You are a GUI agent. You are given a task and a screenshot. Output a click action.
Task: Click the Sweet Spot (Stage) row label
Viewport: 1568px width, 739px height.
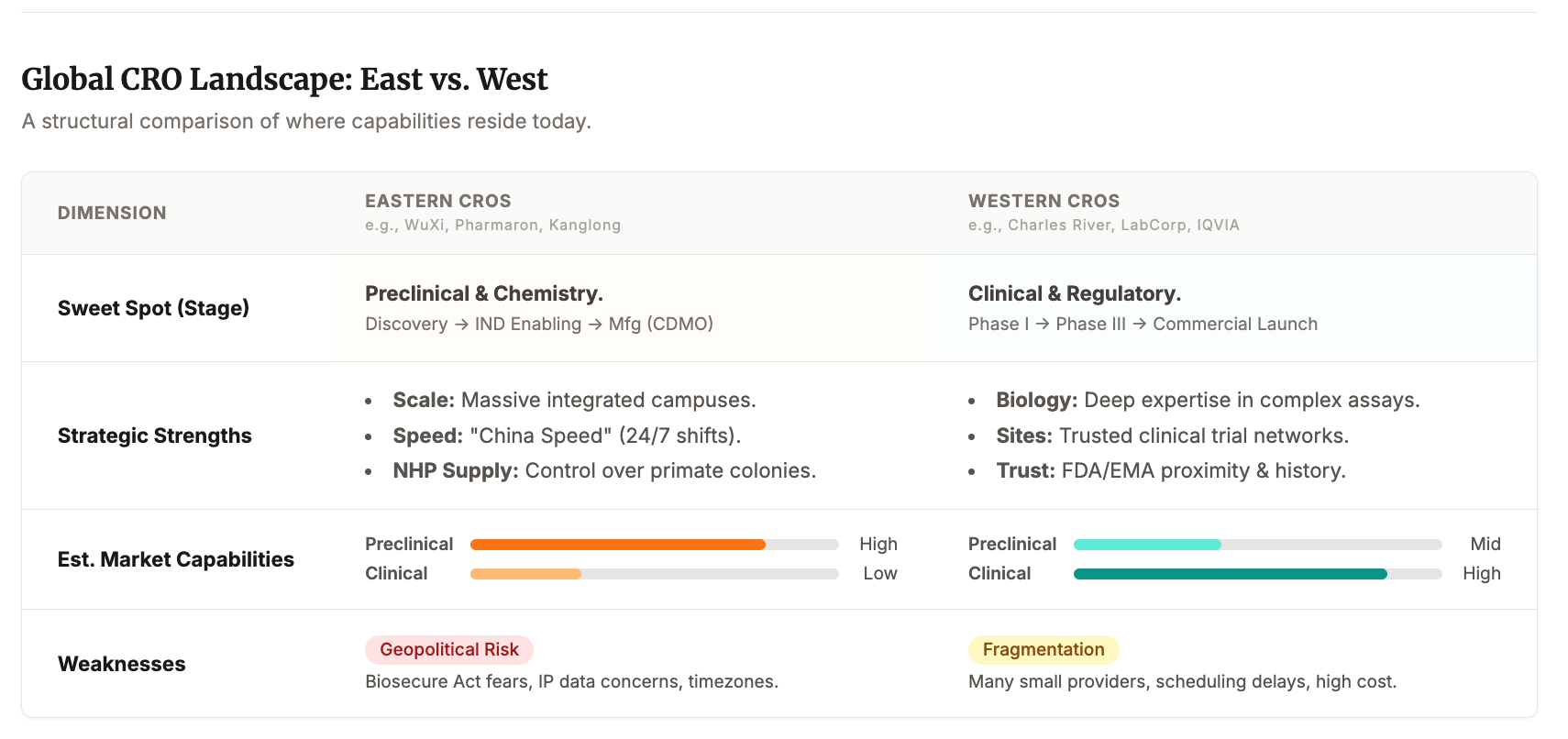(153, 308)
